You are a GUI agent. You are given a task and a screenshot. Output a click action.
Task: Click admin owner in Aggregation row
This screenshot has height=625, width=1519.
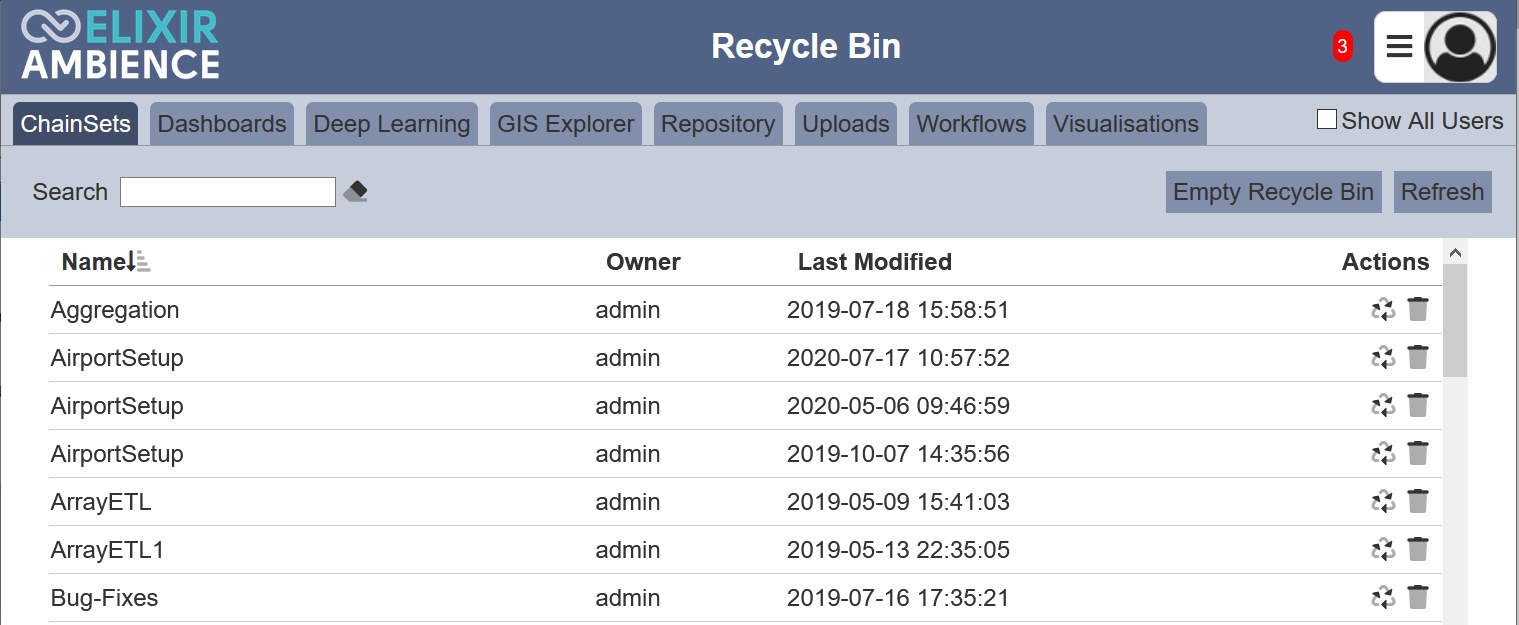coord(628,310)
